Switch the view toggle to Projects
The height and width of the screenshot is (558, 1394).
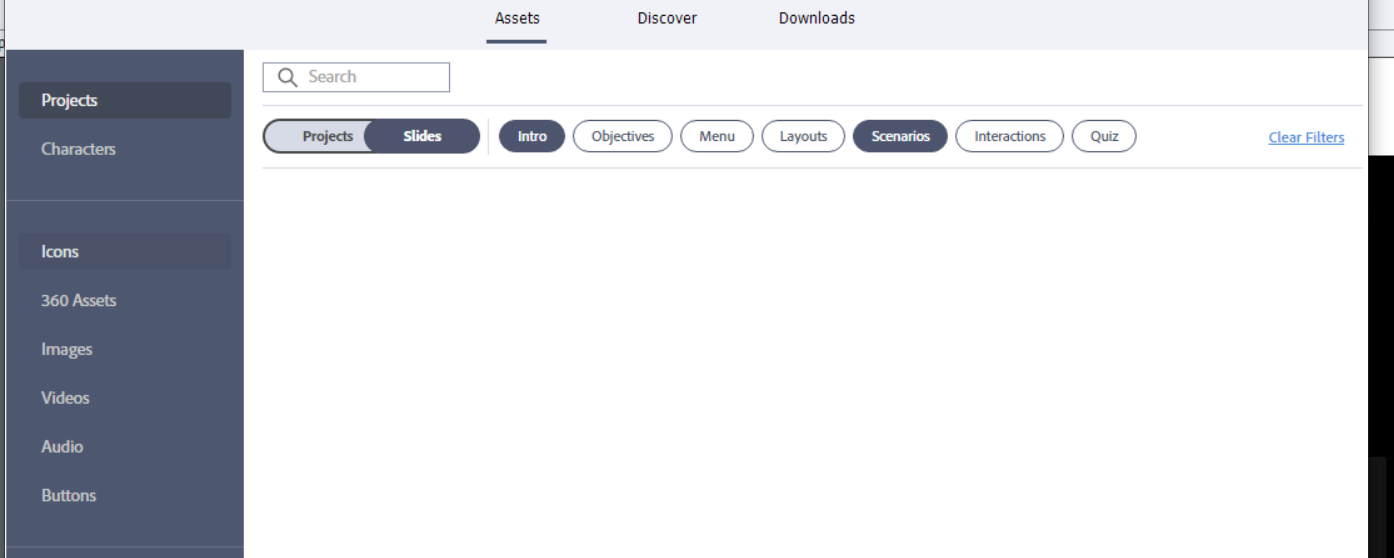pos(327,136)
